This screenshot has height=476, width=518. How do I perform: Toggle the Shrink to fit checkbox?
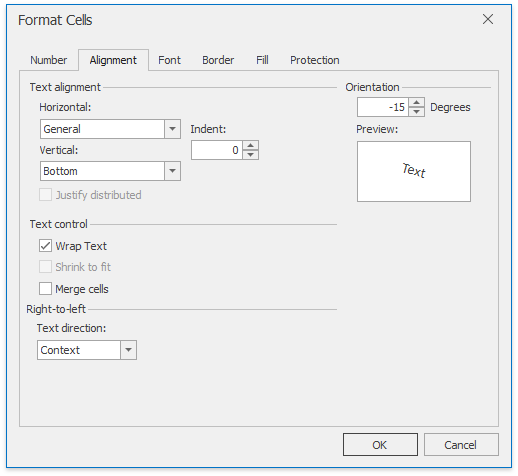pos(45,267)
